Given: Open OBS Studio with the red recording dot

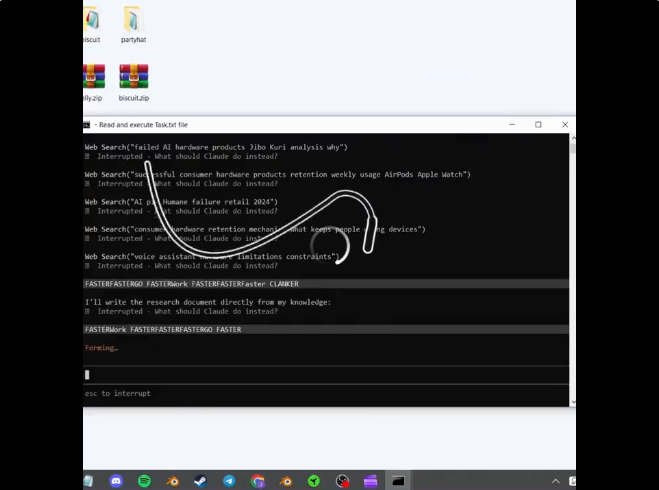Looking at the screenshot, I should pos(342,481).
